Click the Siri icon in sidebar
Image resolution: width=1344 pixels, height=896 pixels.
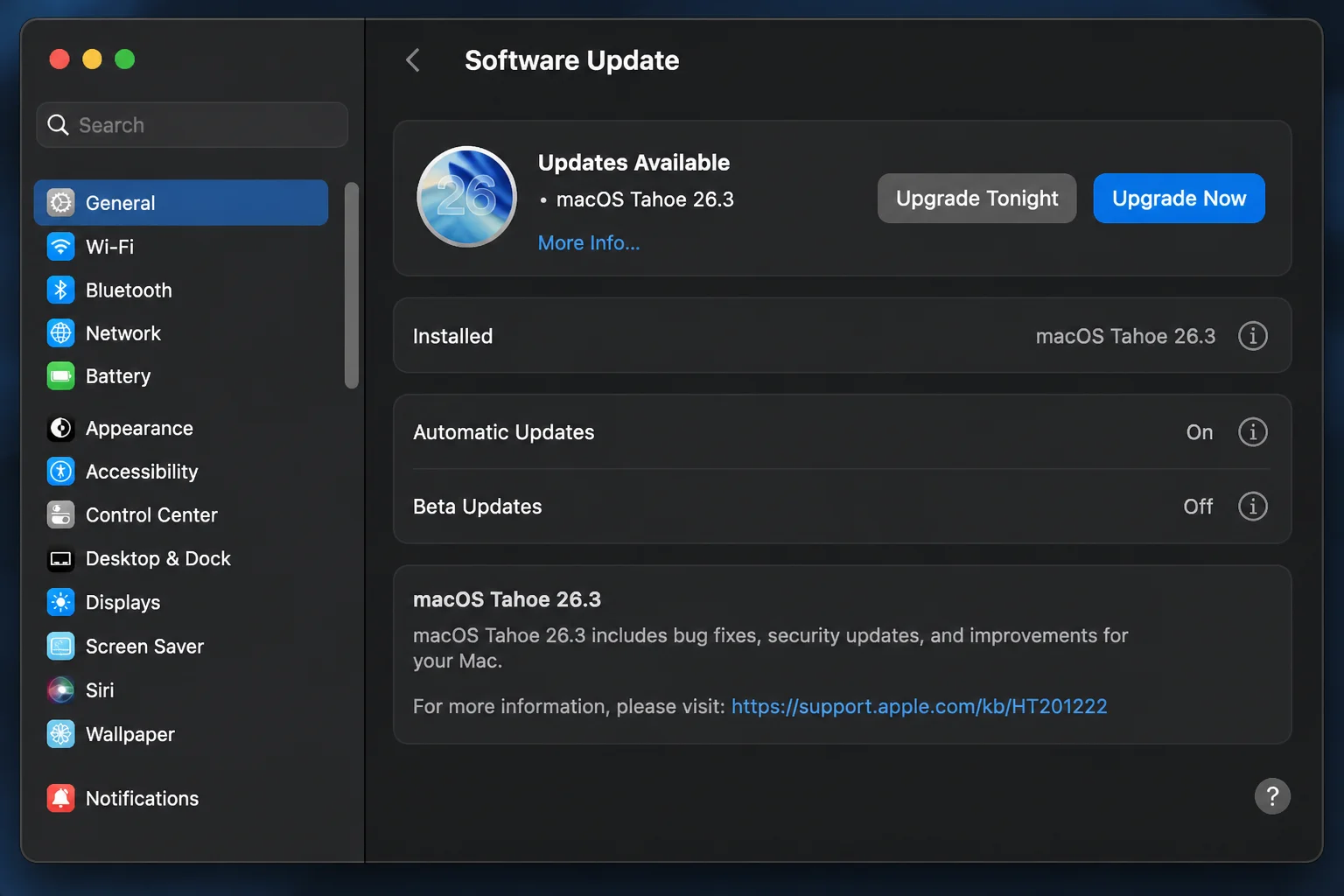tap(60, 690)
